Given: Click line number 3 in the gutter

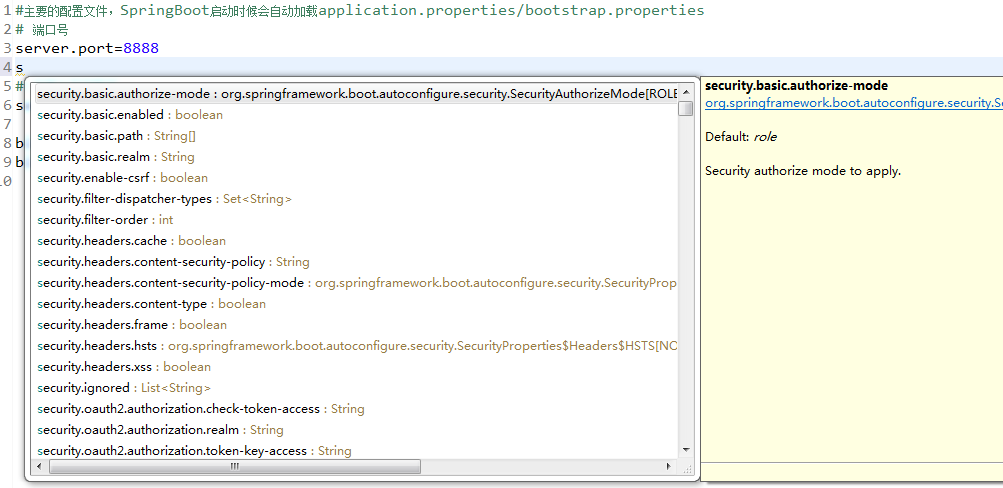Looking at the screenshot, I should pyautogui.click(x=7, y=49).
